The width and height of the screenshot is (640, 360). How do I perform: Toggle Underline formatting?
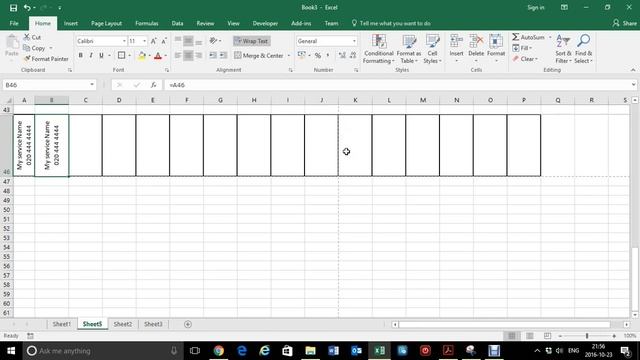click(x=101, y=56)
